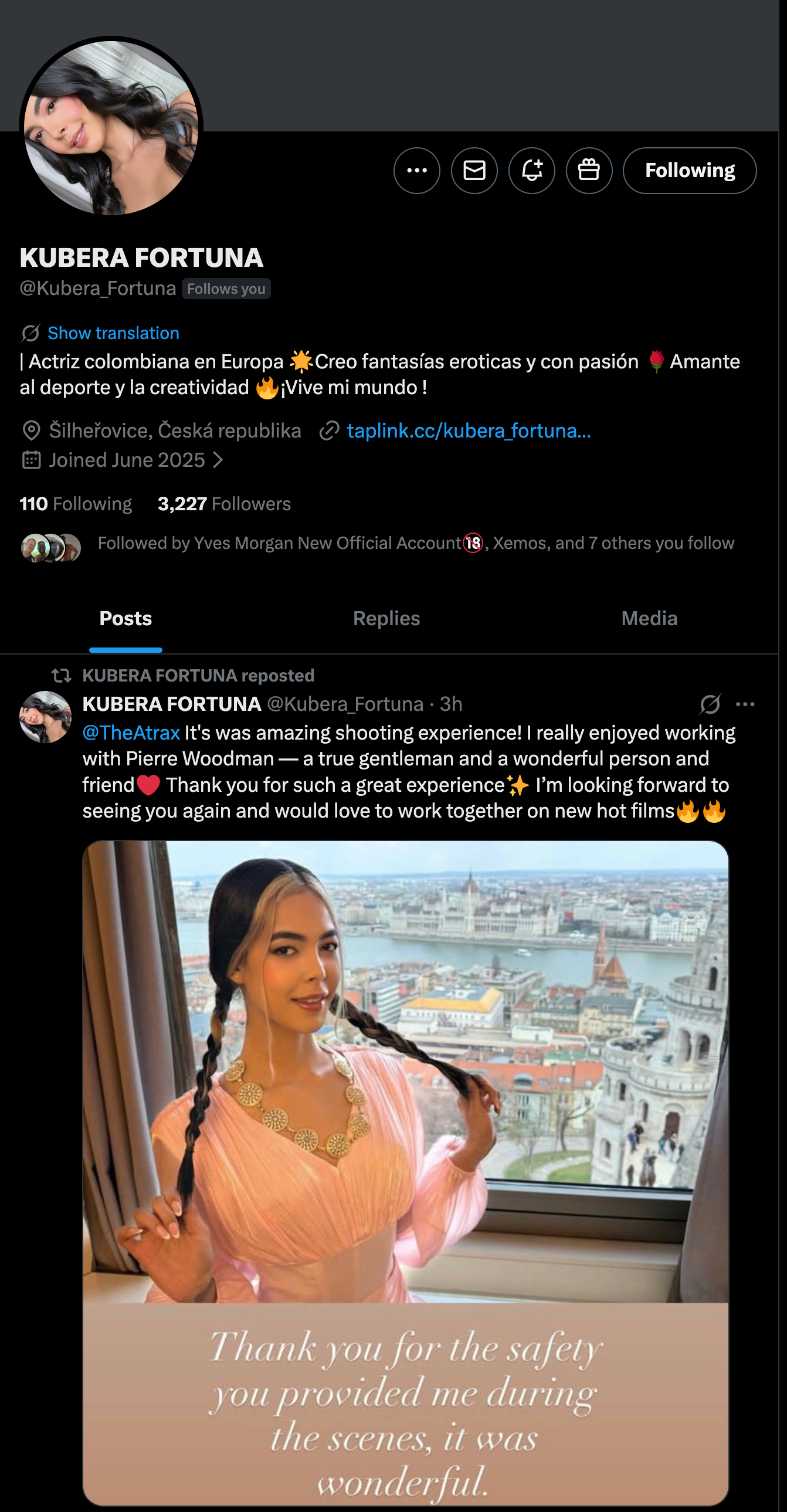
Task: Open the large profile picture
Action: point(111,127)
